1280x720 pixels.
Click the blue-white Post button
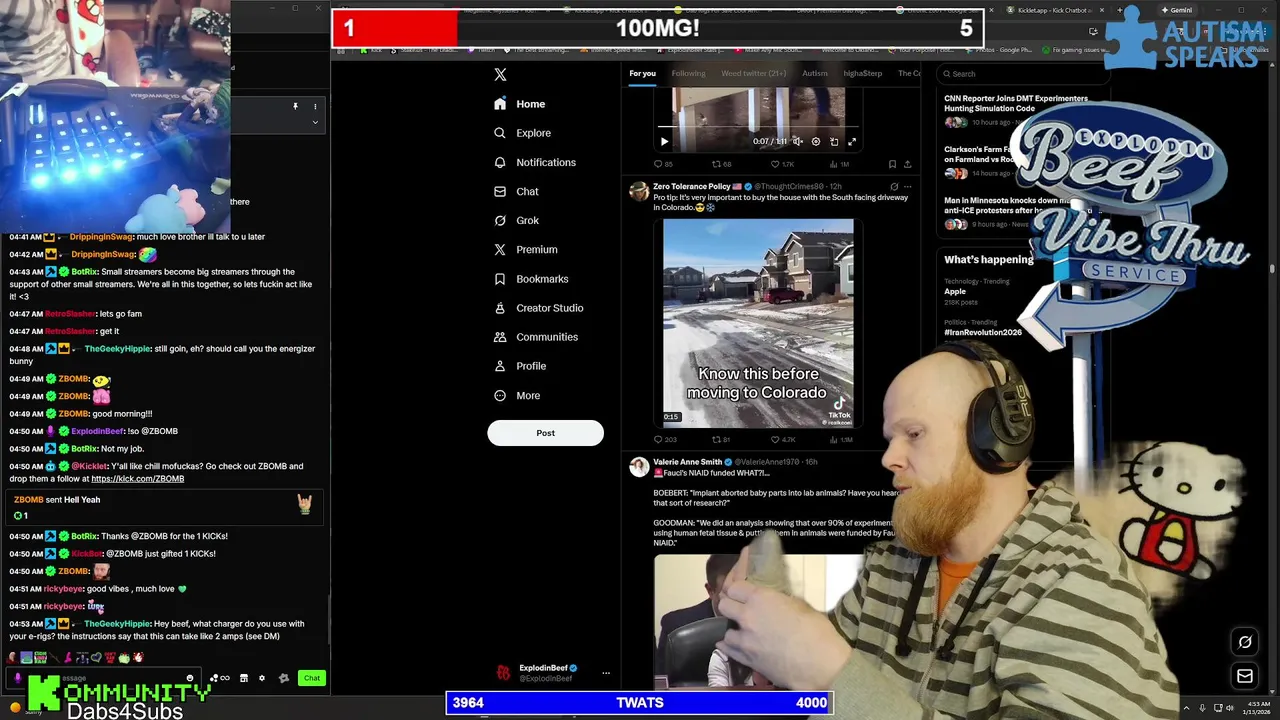pos(545,433)
